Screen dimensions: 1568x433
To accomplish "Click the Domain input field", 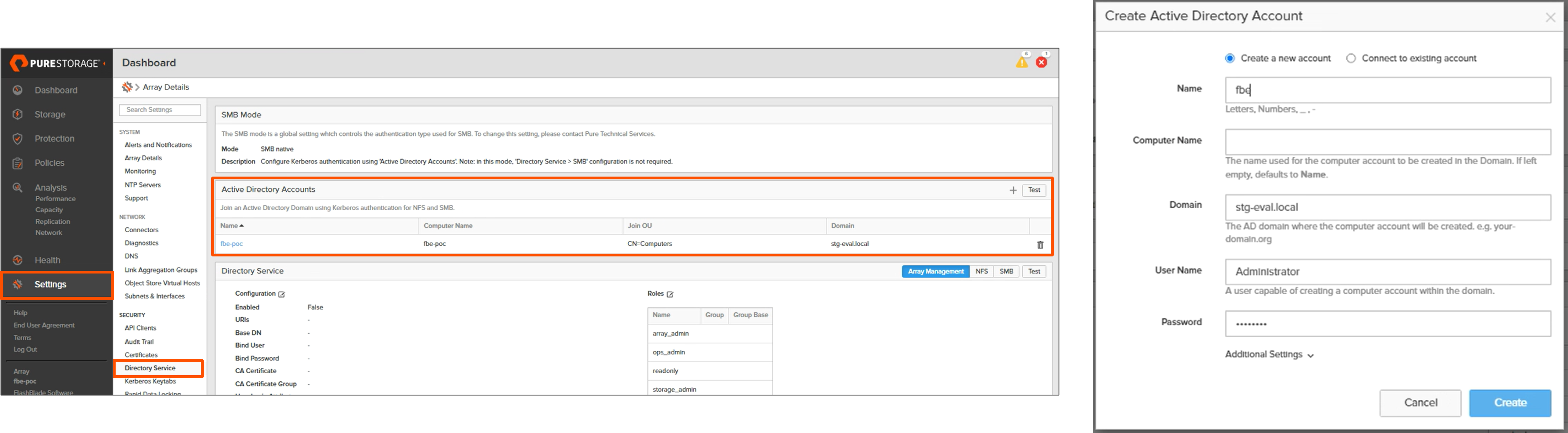I will [x=1388, y=208].
